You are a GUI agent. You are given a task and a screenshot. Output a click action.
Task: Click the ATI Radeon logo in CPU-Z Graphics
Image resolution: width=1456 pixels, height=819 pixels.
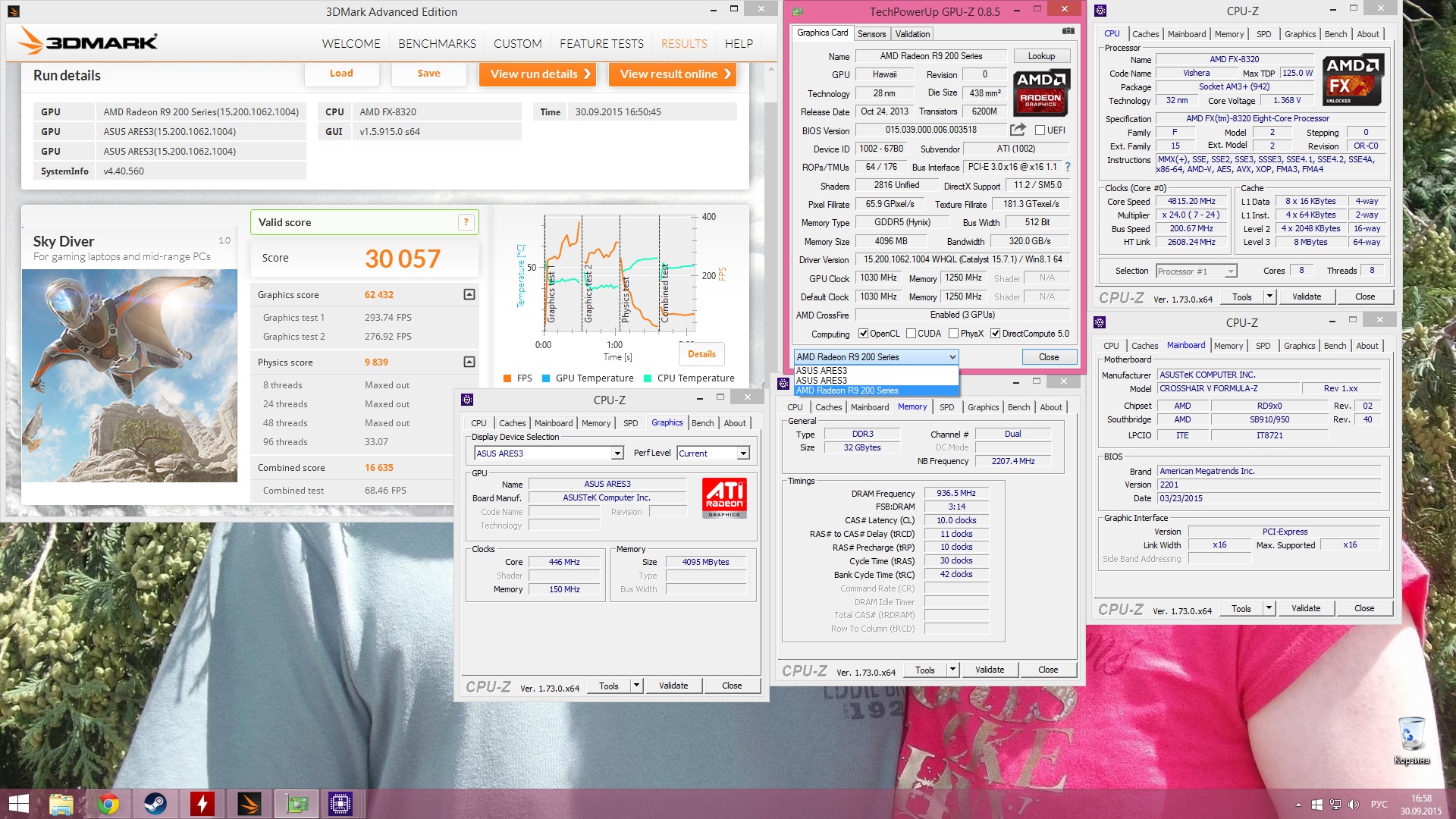[x=724, y=498]
